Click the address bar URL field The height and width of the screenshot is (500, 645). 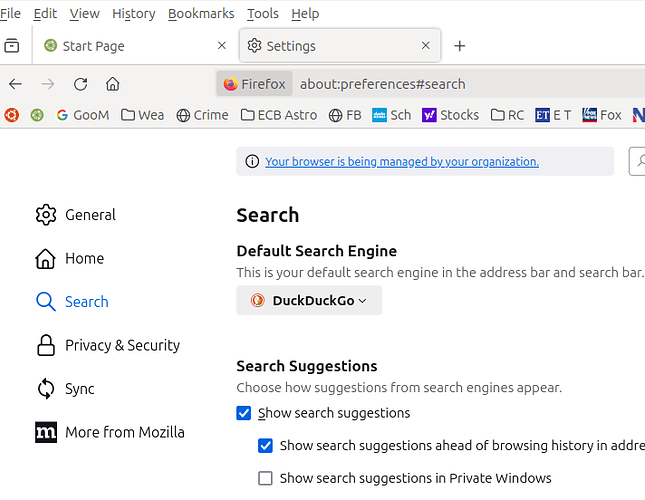coord(450,84)
